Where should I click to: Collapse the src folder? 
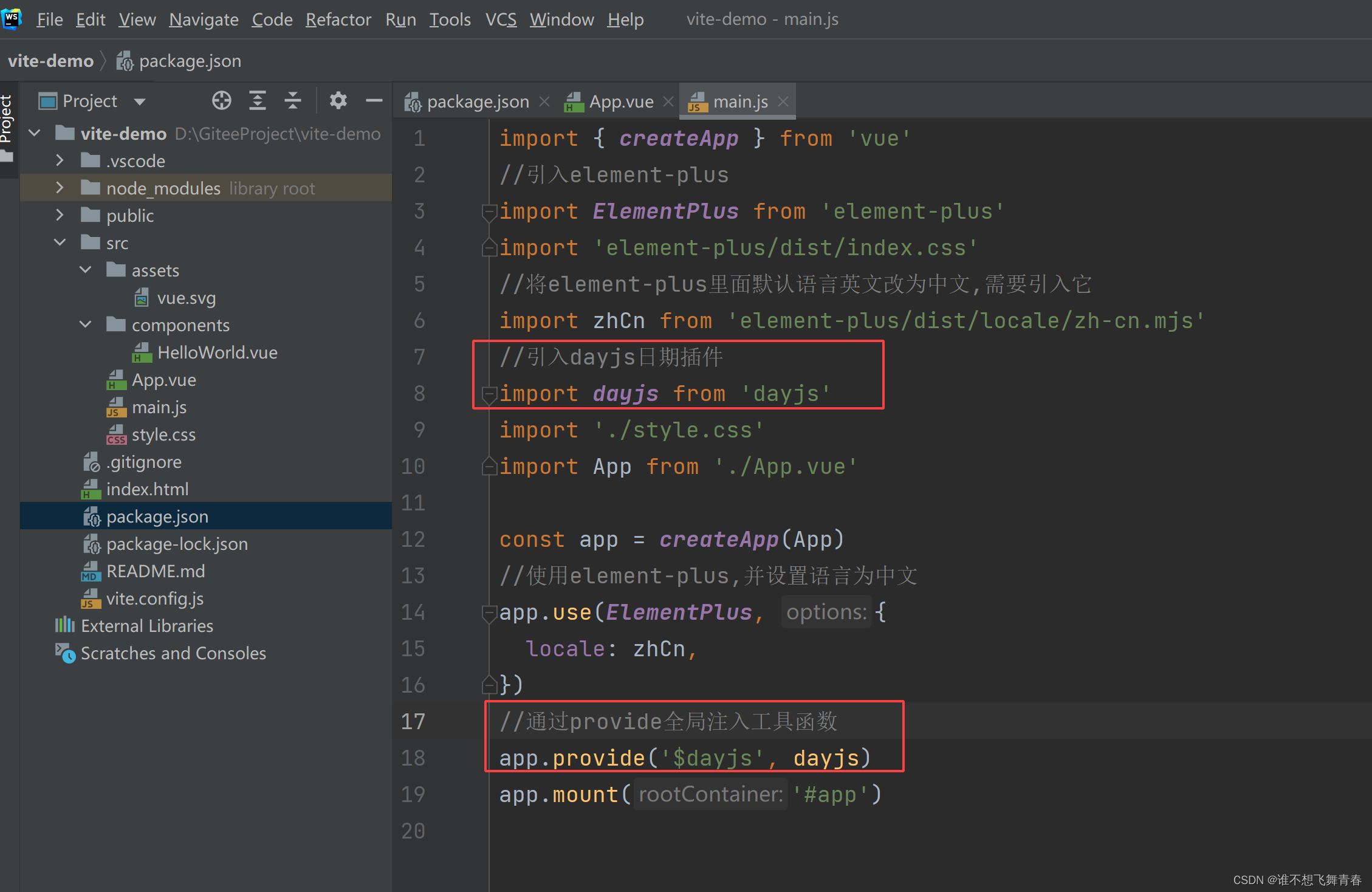point(60,242)
